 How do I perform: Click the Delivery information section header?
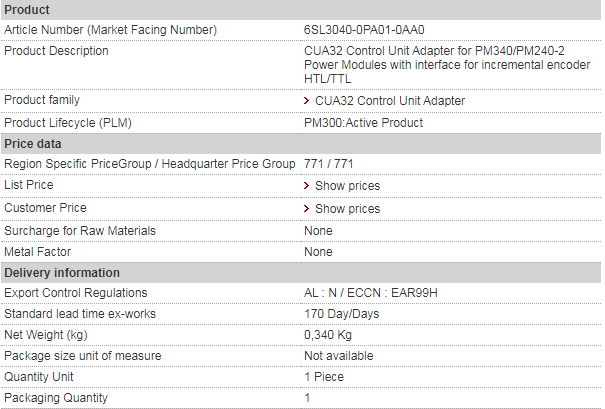pyautogui.click(x=301, y=272)
